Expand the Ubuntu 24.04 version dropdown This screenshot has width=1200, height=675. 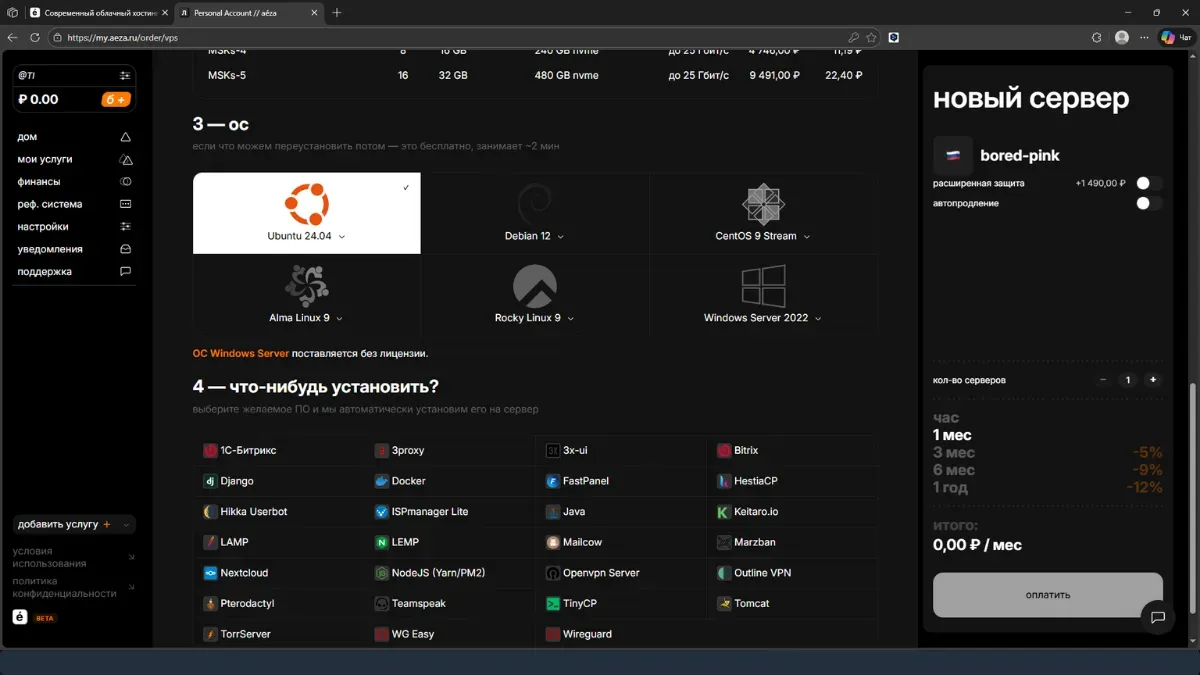[x=342, y=237]
